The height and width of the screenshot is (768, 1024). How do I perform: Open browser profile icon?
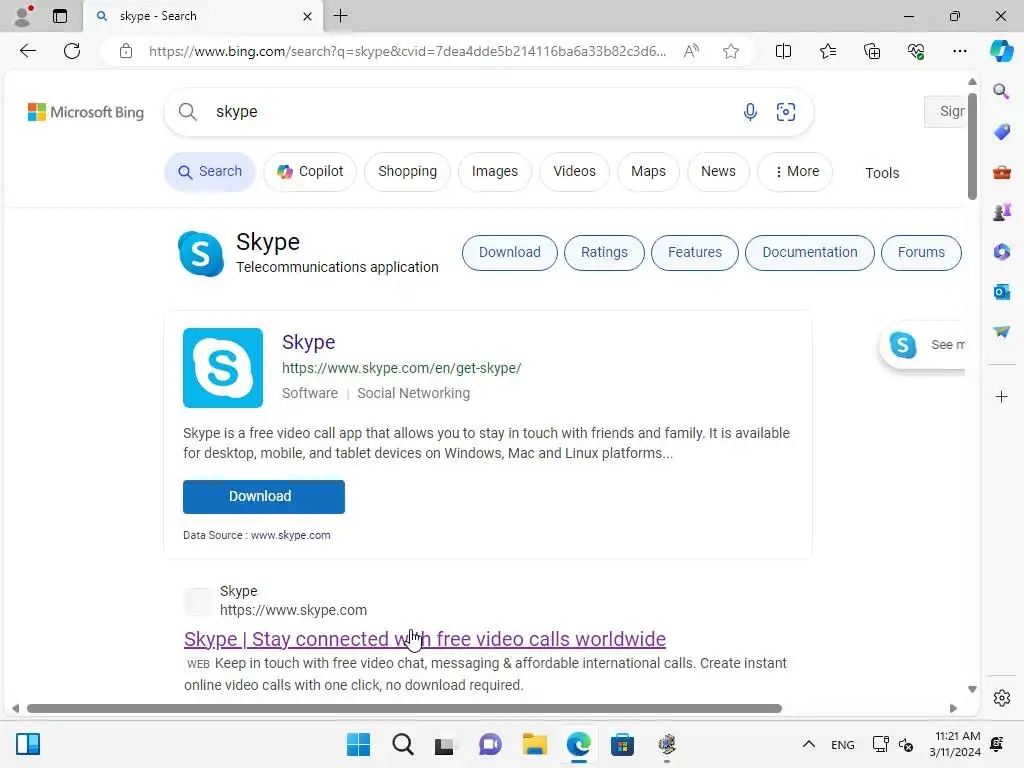coord(23,16)
